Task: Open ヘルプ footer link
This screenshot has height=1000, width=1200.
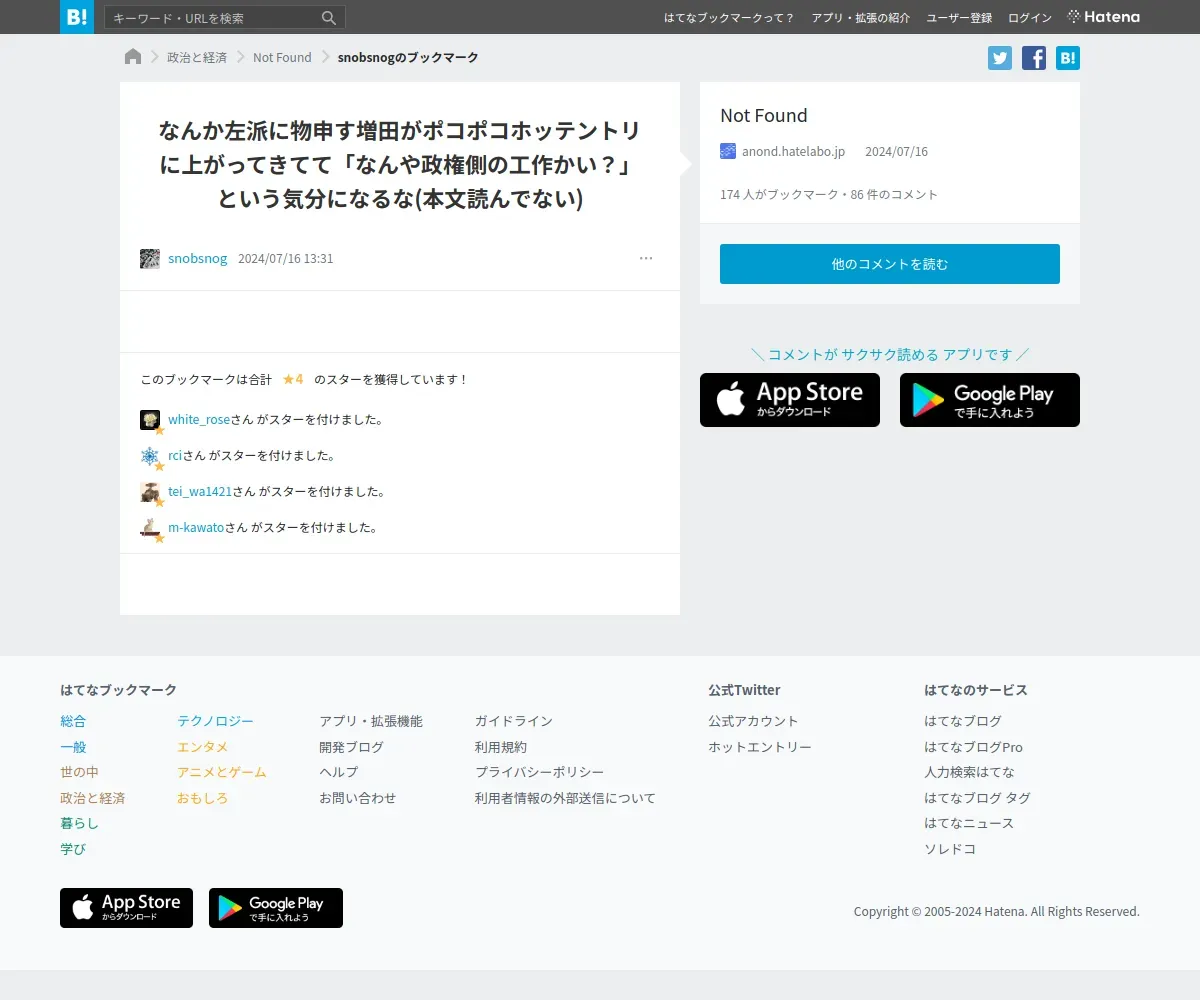Action: [x=338, y=772]
